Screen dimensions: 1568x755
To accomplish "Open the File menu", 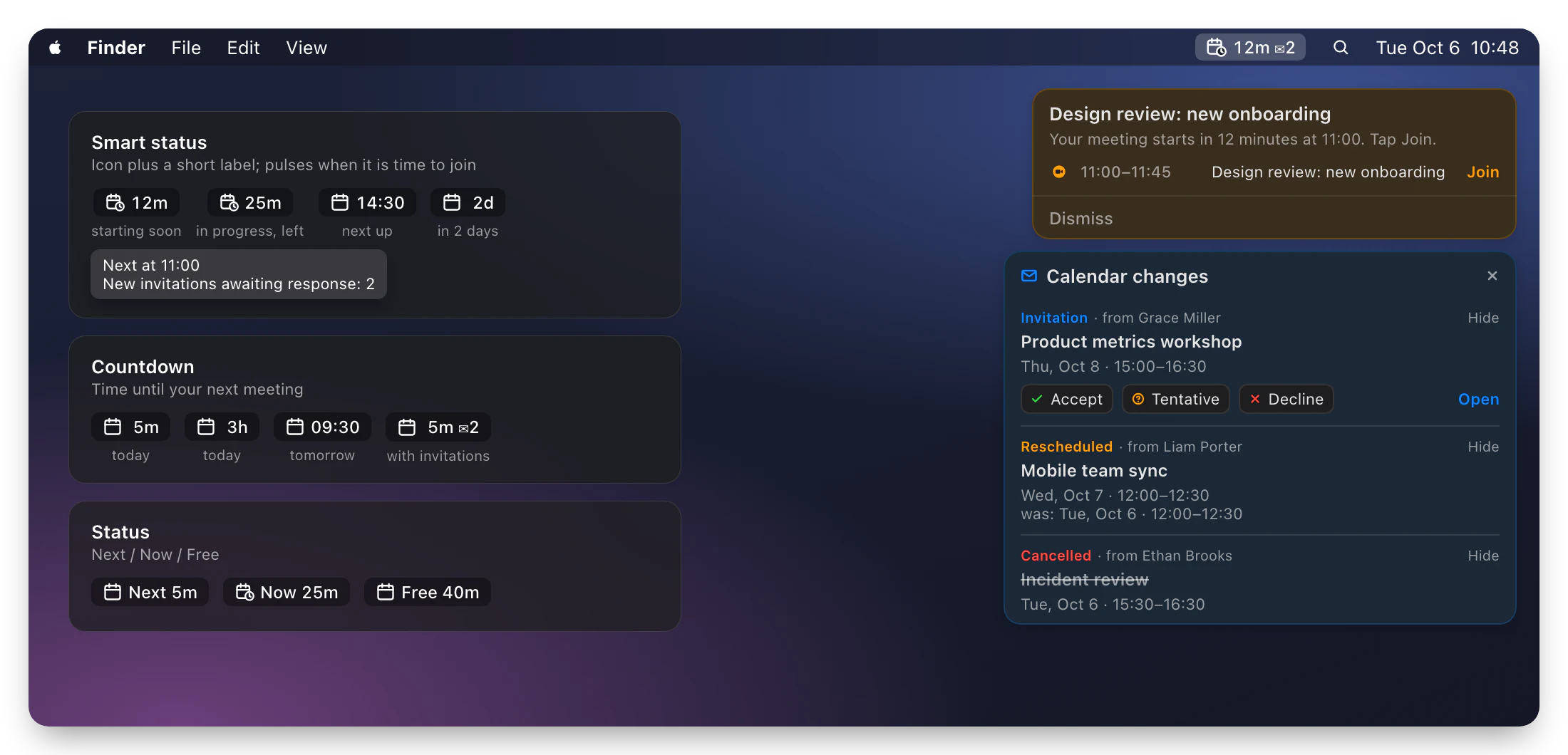I will tap(186, 48).
